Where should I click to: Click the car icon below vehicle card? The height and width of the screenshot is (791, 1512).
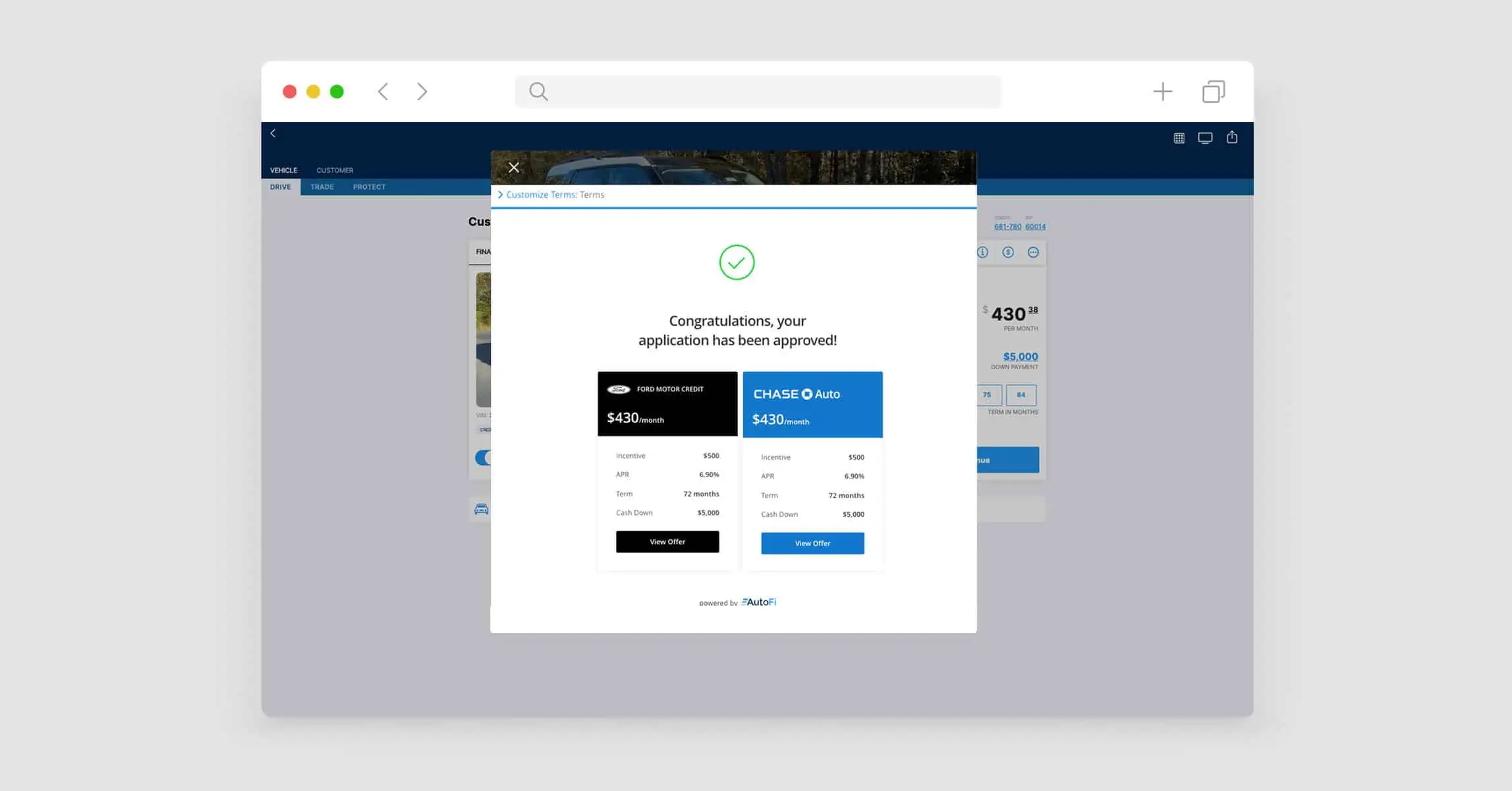[482, 509]
